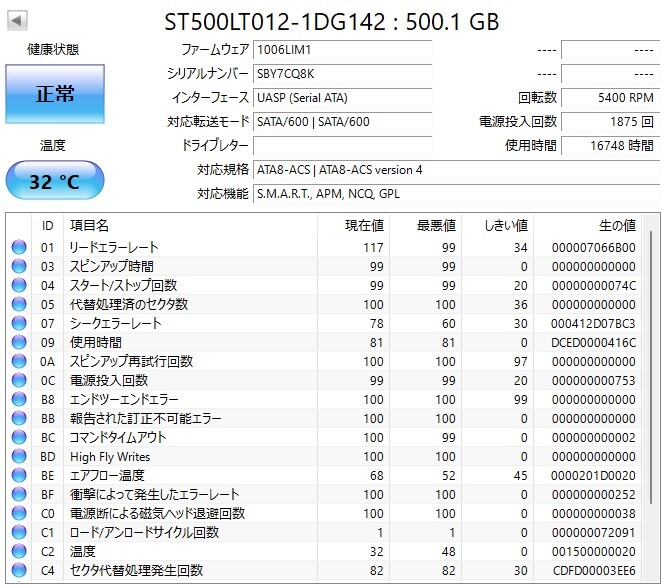The height and width of the screenshot is (586, 664).
Task: Click the raw value 001500000020
Action: coord(593,552)
